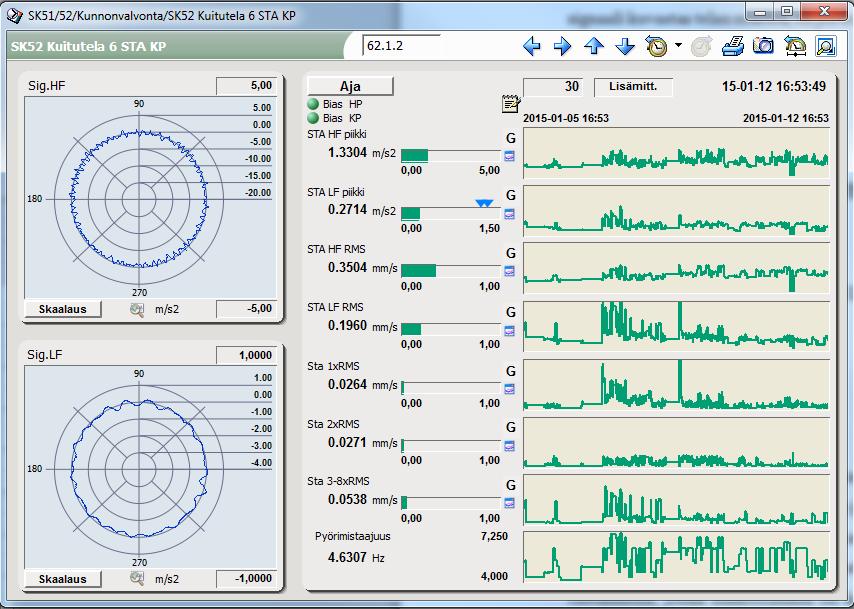
Task: Click the STA LF piikki trend chart
Action: point(676,211)
